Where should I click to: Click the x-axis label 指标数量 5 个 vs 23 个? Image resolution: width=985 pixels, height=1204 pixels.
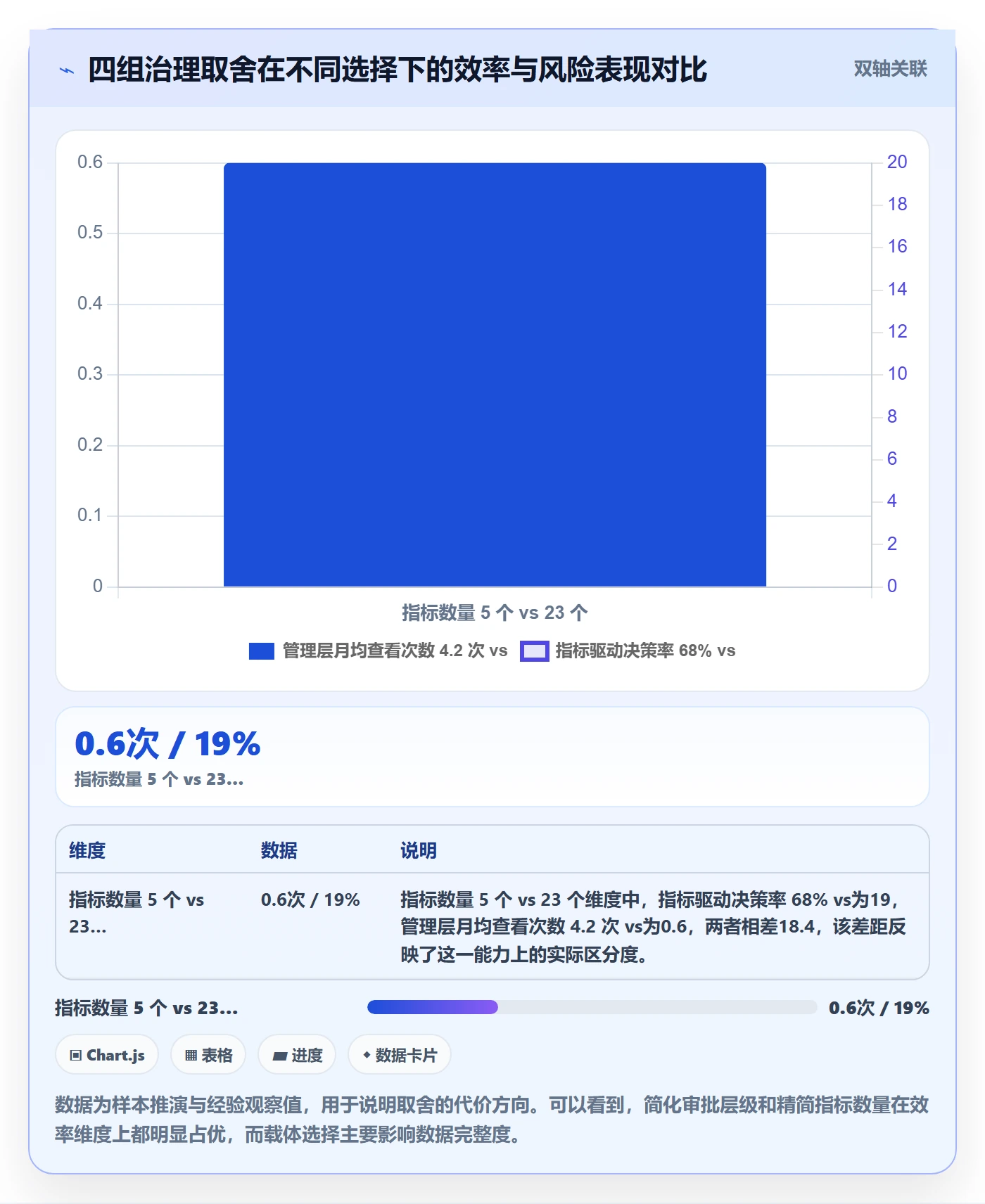(x=495, y=613)
